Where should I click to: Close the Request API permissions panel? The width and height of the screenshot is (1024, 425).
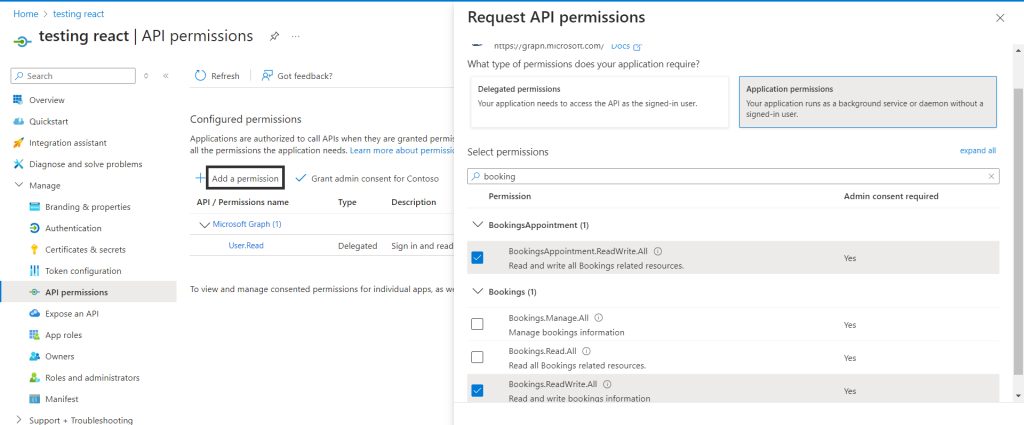(1000, 18)
